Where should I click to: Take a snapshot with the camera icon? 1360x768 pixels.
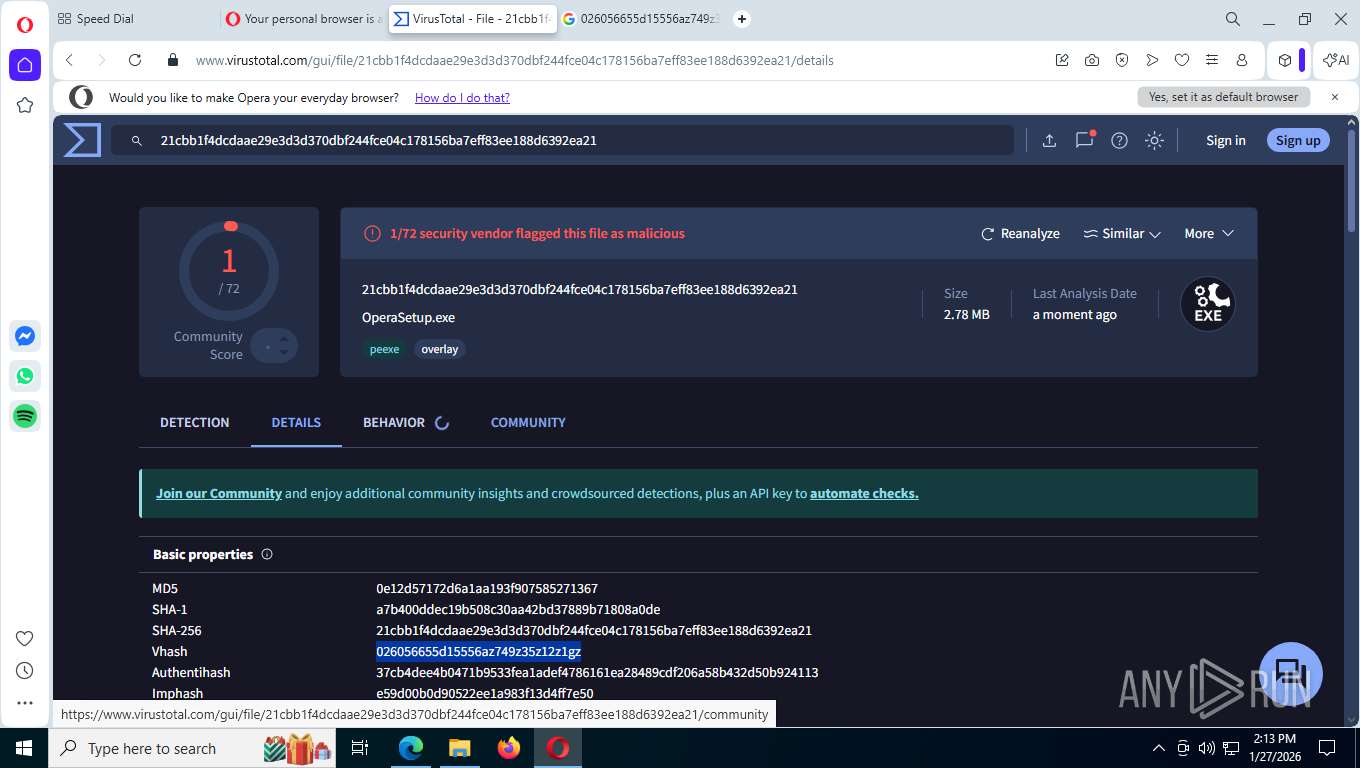(x=1092, y=60)
